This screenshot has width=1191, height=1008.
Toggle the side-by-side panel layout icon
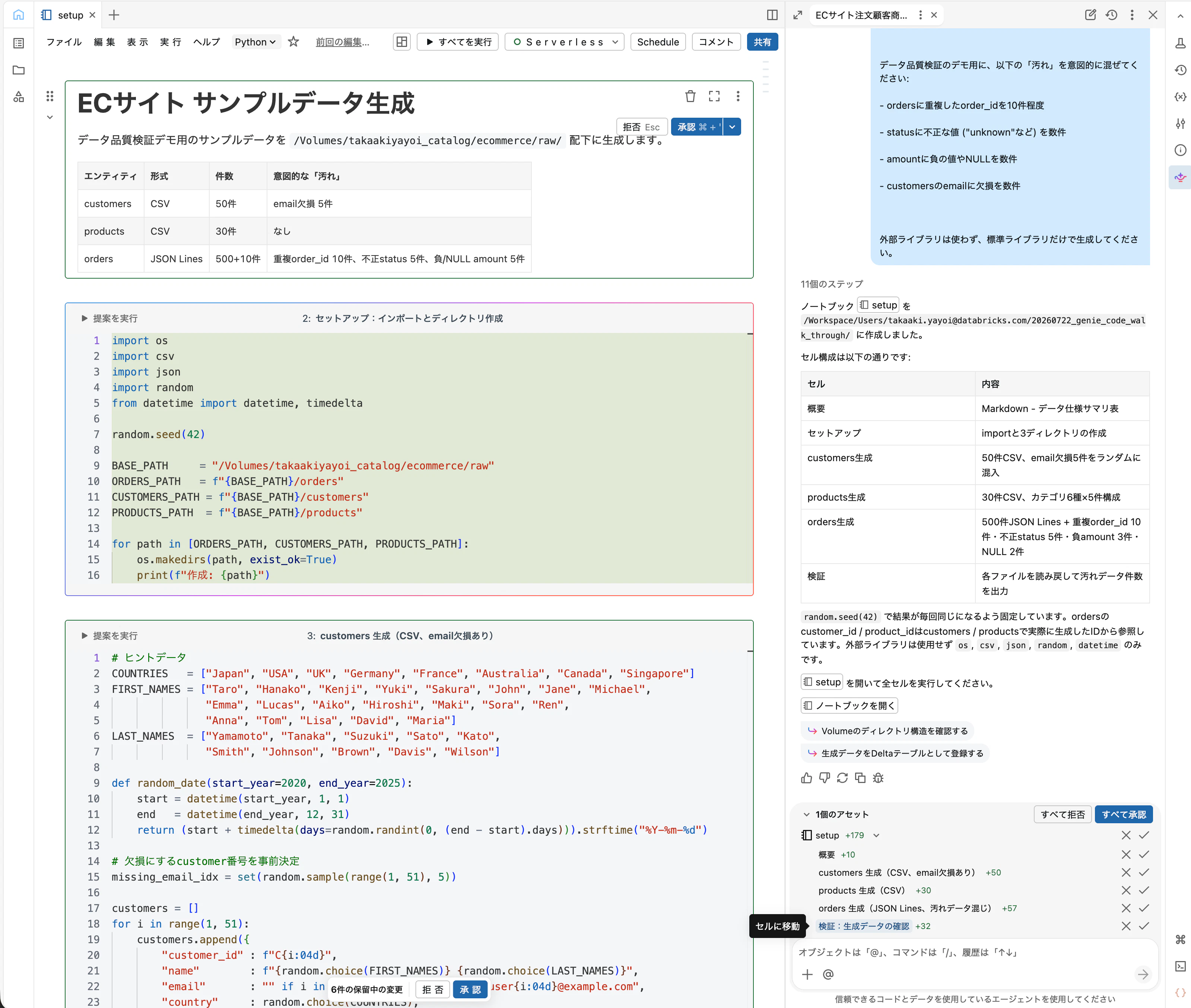pos(772,15)
